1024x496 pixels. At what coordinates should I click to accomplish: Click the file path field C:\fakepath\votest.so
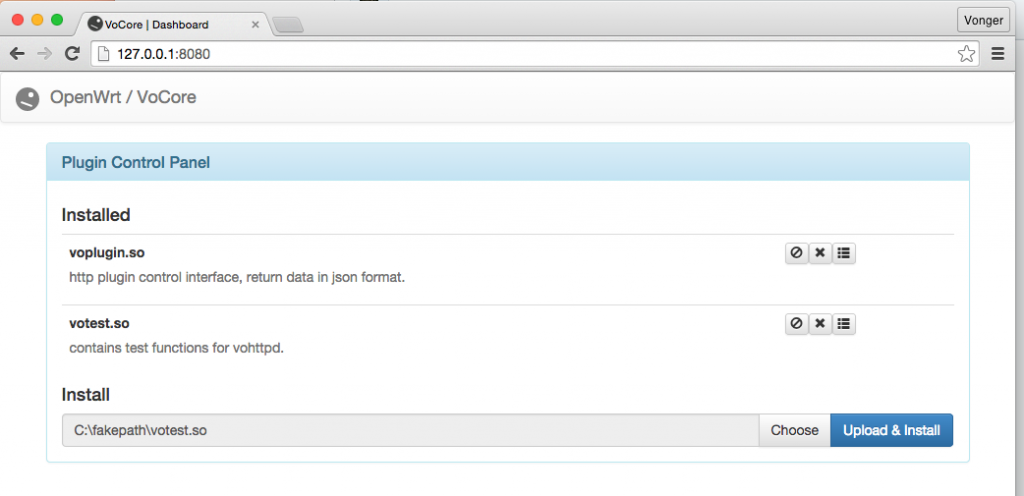(410, 430)
